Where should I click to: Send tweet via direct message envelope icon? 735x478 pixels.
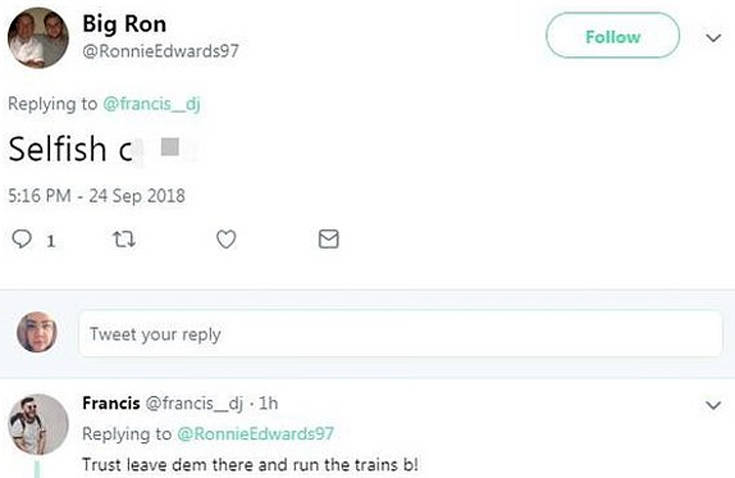click(x=328, y=239)
